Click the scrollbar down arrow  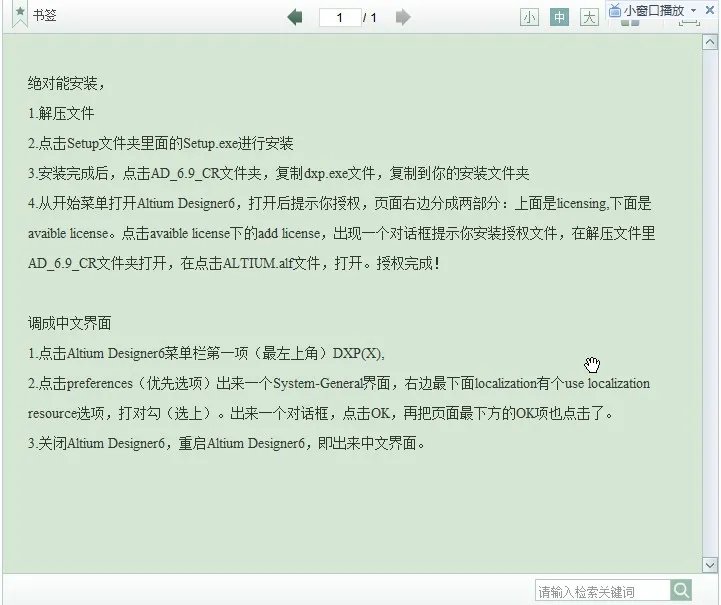click(710, 565)
